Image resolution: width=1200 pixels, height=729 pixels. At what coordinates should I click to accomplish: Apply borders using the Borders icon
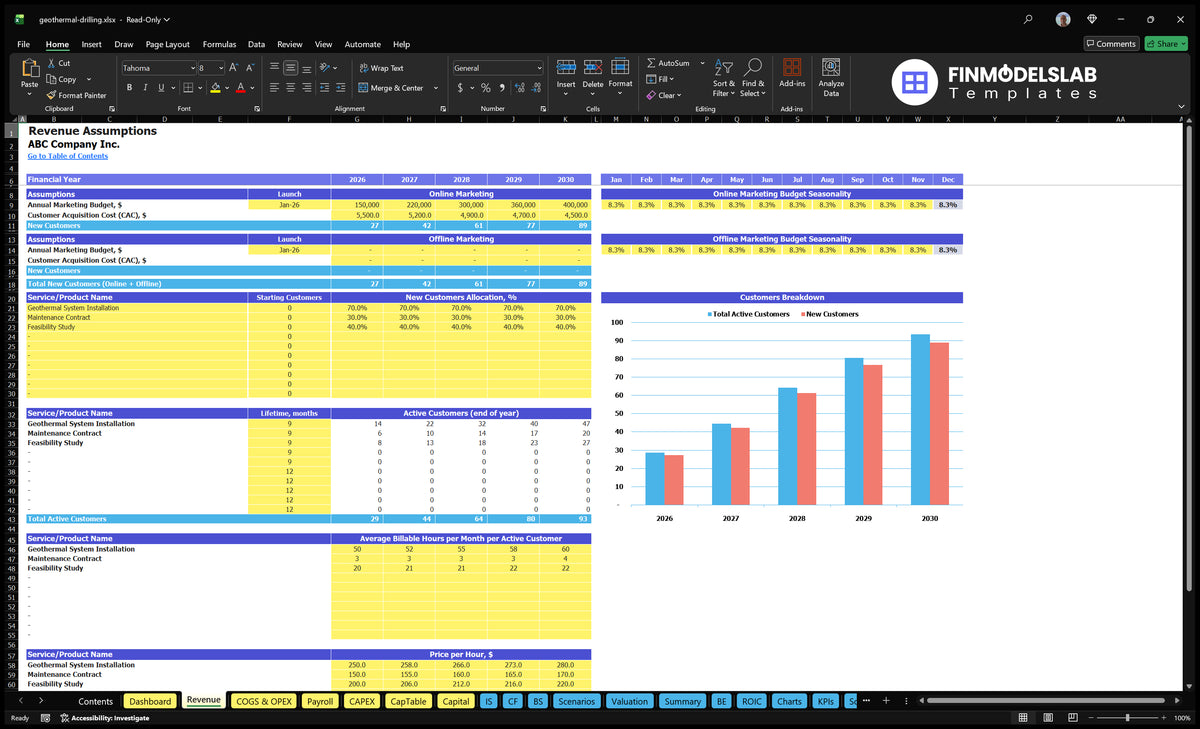(190, 88)
